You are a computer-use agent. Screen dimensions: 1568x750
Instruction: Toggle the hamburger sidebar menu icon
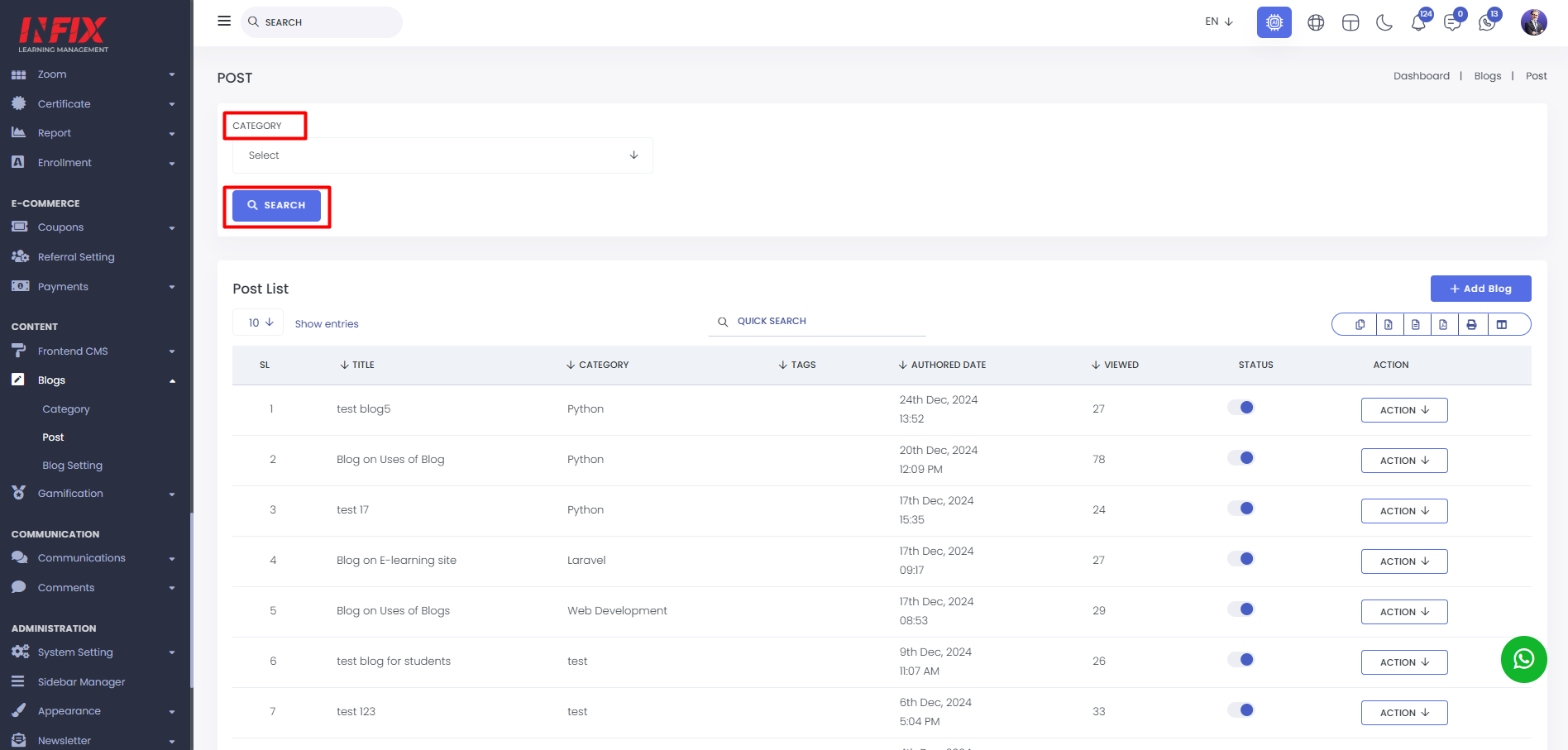(224, 21)
